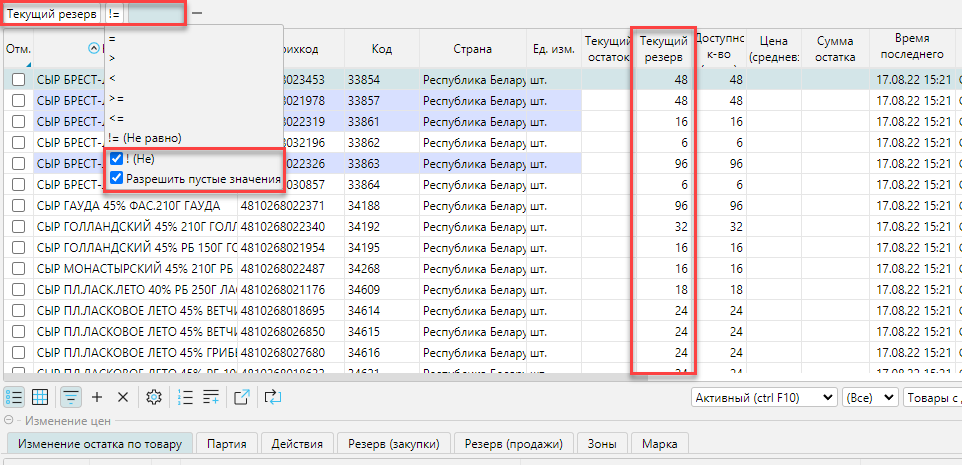Click the grid/table view icon
The height and width of the screenshot is (465, 962).
pos(41,397)
